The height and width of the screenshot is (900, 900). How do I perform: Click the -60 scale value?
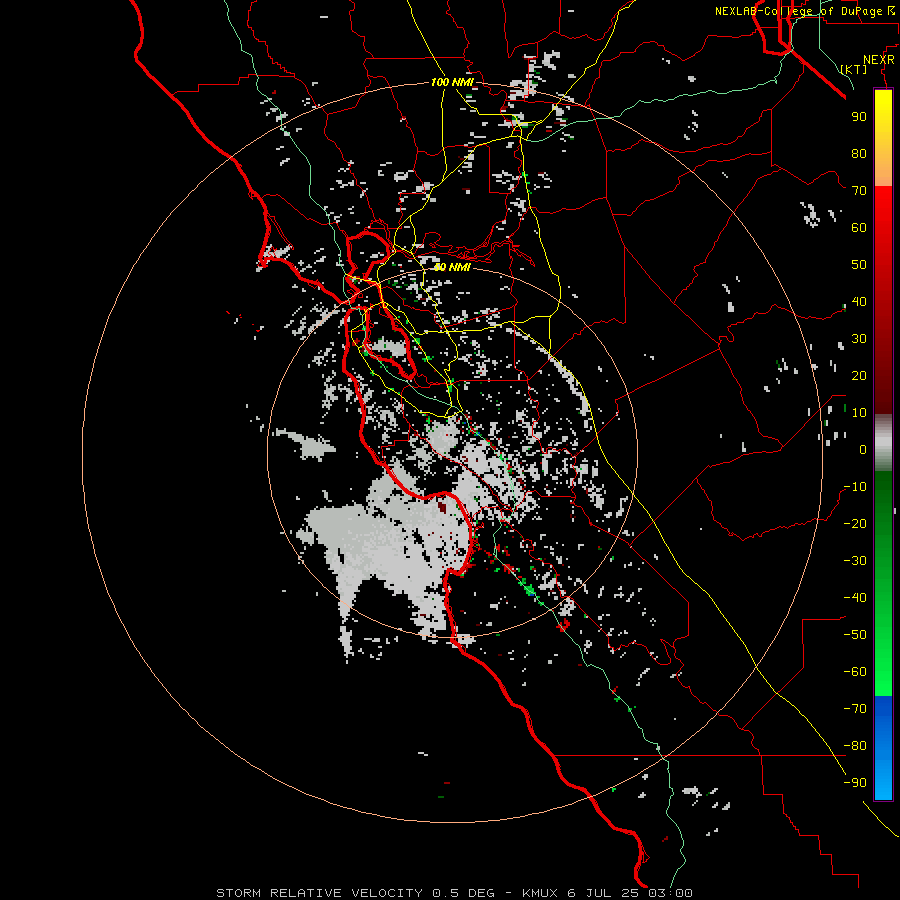pyautogui.click(x=855, y=672)
